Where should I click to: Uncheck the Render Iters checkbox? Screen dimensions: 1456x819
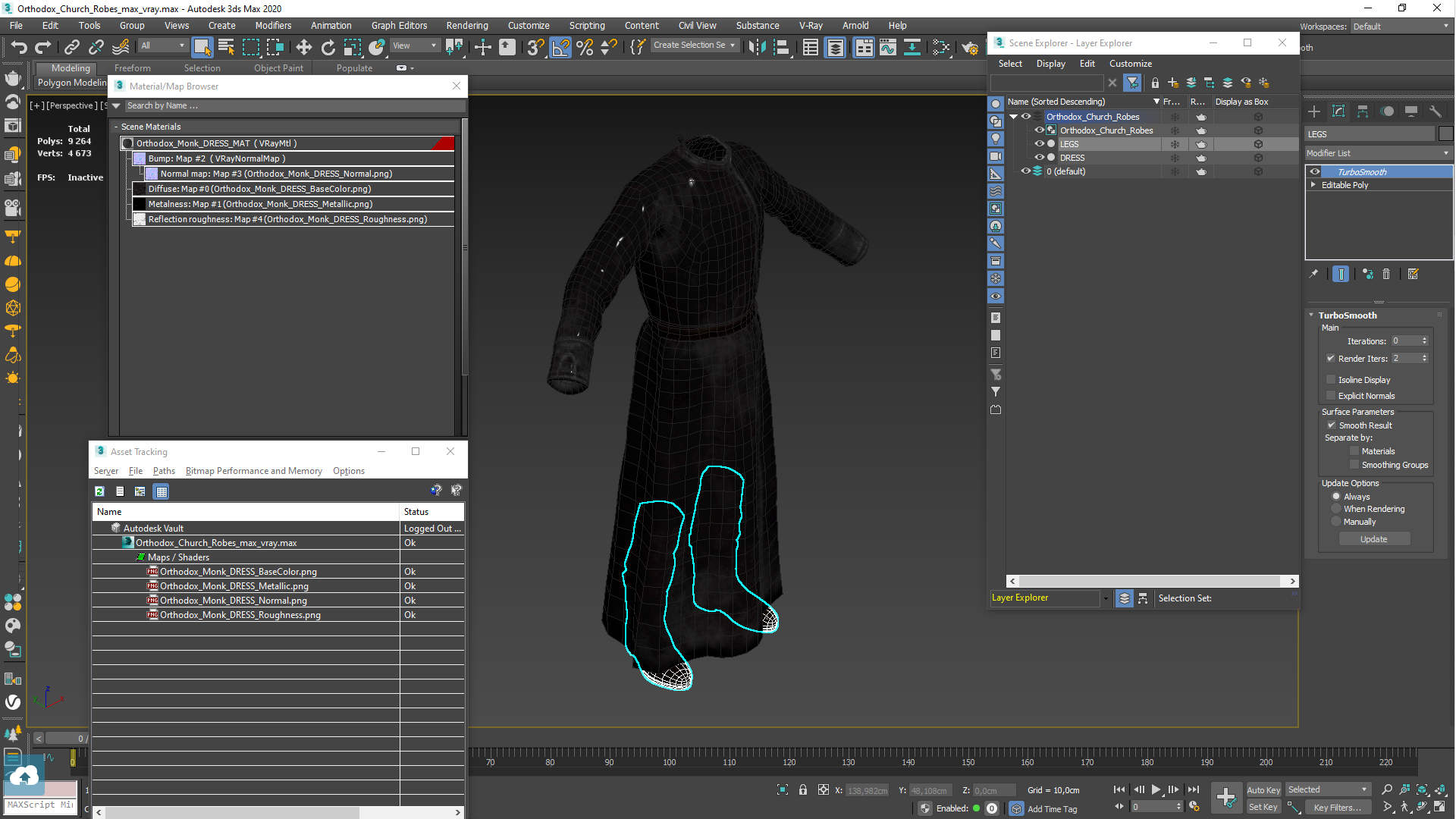point(1331,359)
